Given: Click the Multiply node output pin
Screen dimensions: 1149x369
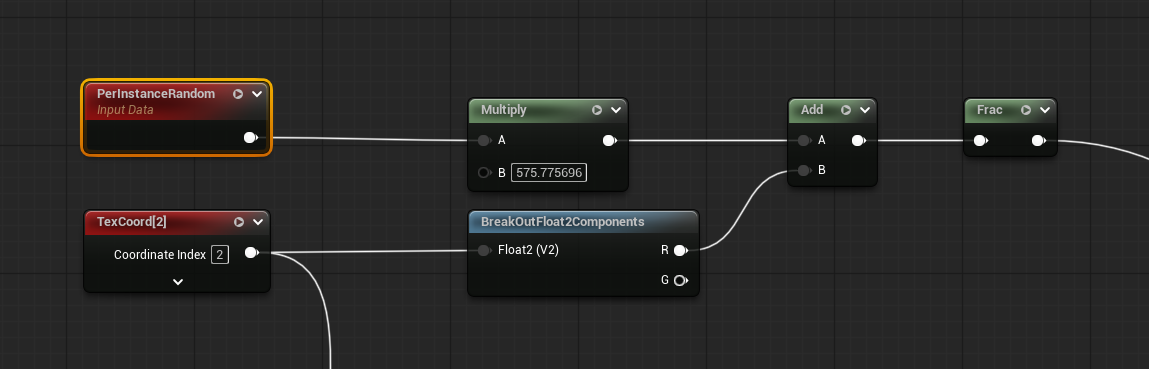Looking at the screenshot, I should click(610, 141).
